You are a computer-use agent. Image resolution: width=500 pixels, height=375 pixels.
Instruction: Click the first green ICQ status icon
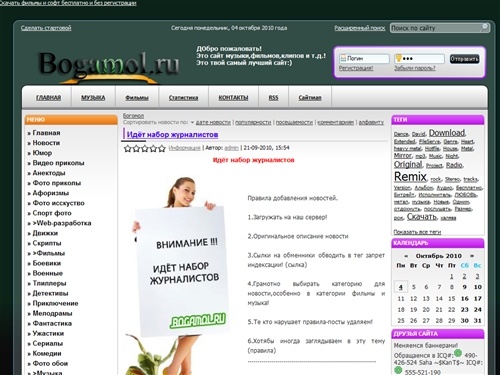pos(458,353)
